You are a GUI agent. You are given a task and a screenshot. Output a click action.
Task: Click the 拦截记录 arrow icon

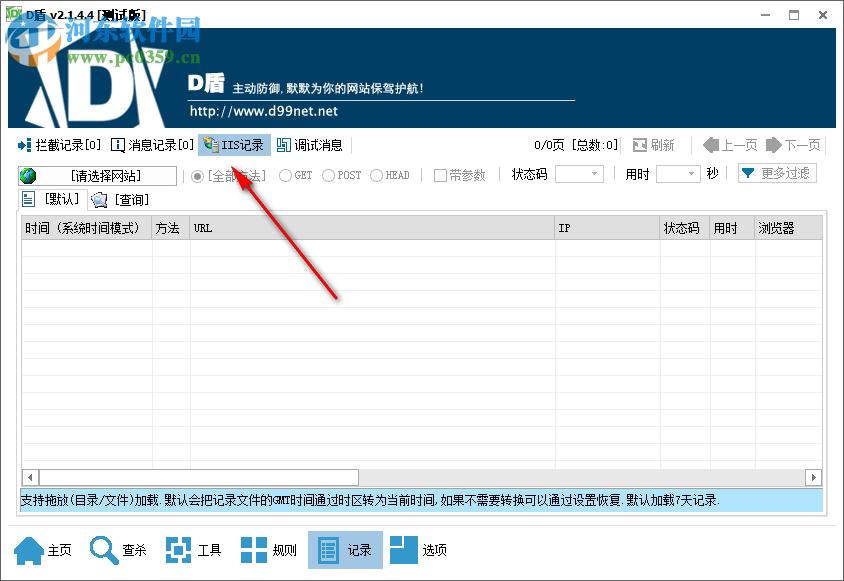[25, 145]
